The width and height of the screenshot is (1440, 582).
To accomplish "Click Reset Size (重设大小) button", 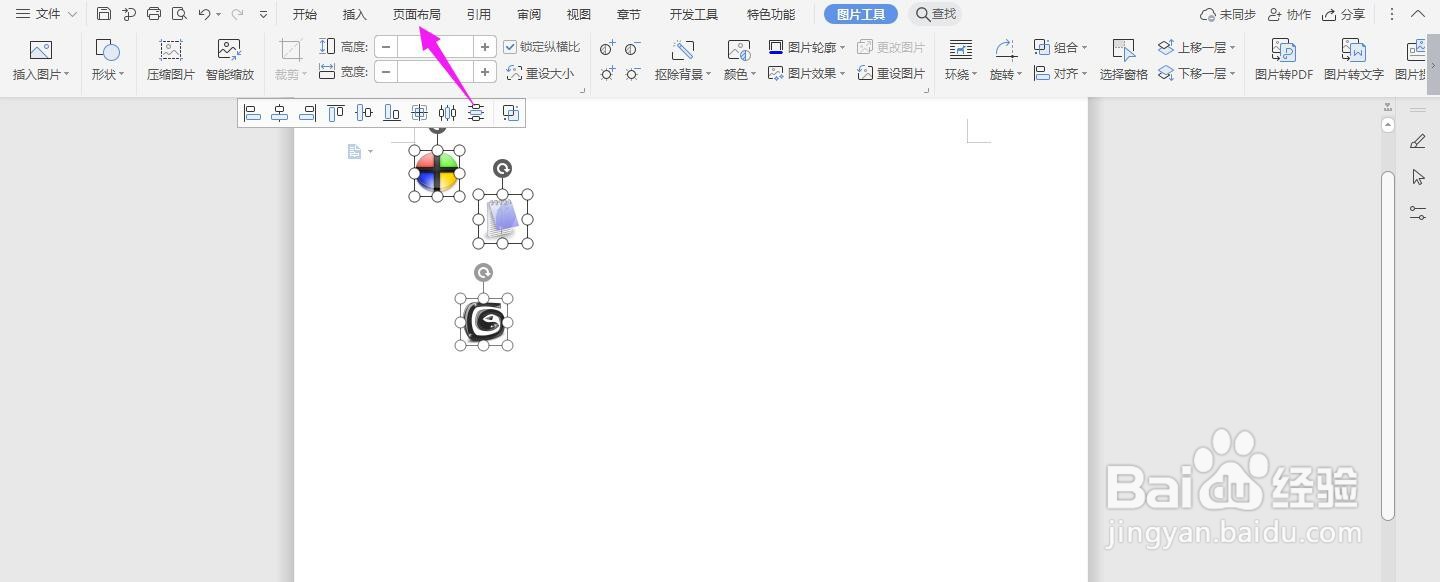I will pos(540,73).
